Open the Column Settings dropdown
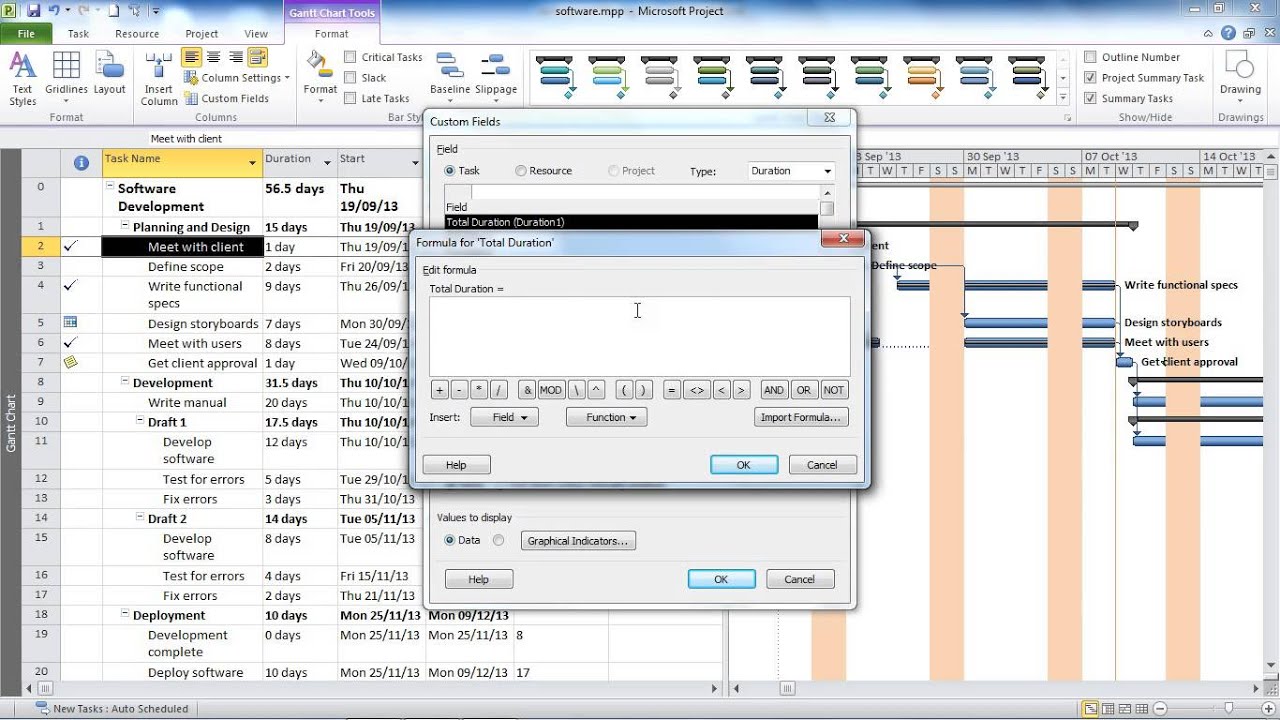Viewport: 1280px width, 720px height. tap(237, 78)
